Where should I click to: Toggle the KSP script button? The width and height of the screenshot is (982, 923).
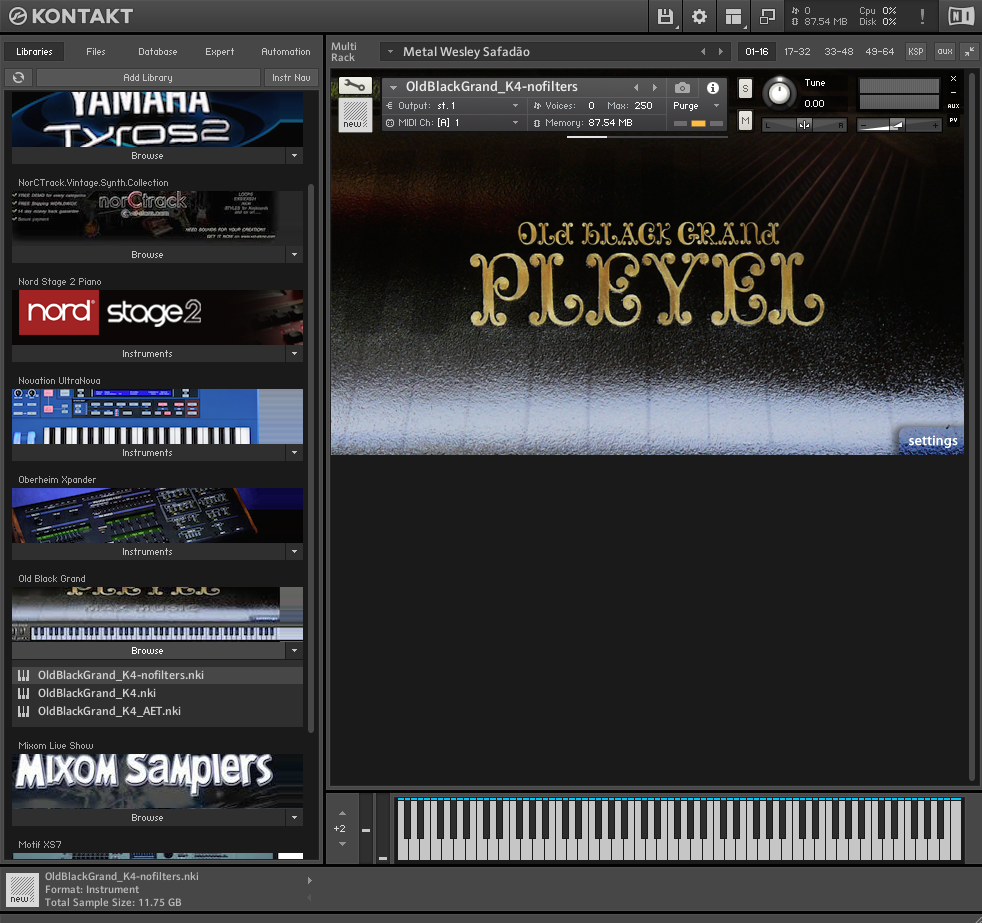tap(916, 52)
